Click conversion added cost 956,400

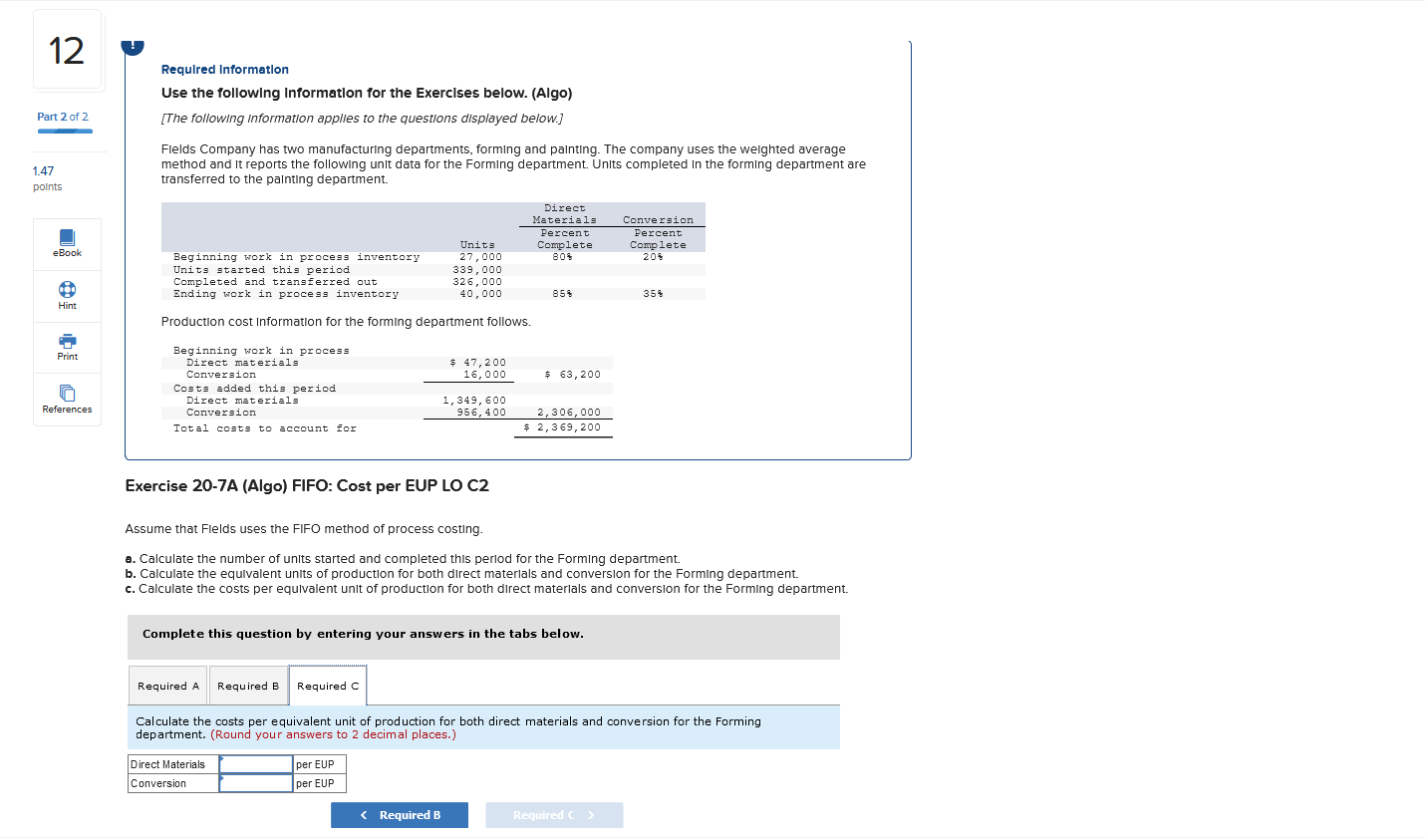(481, 413)
